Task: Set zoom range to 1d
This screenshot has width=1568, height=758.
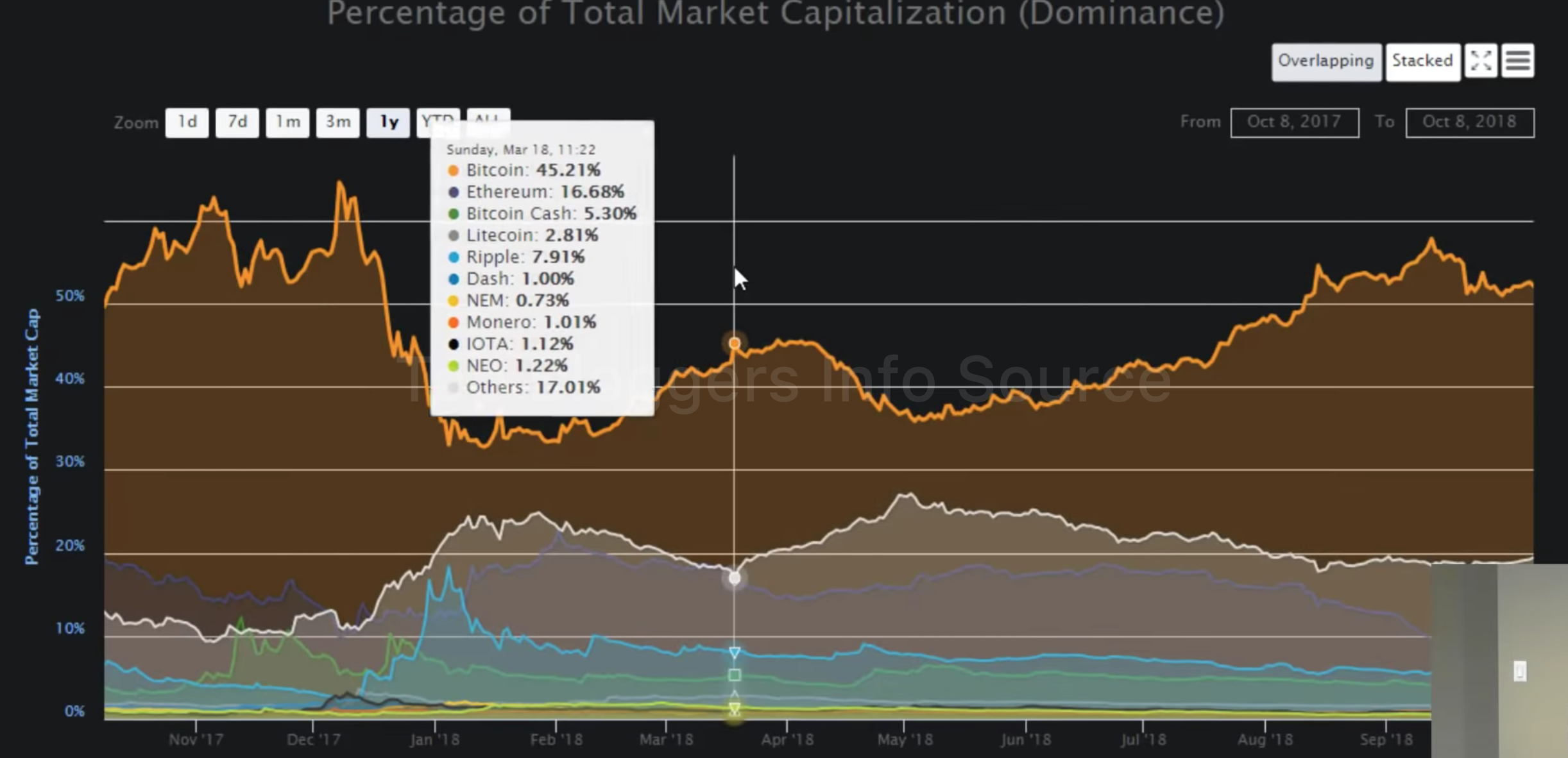Action: pos(187,122)
